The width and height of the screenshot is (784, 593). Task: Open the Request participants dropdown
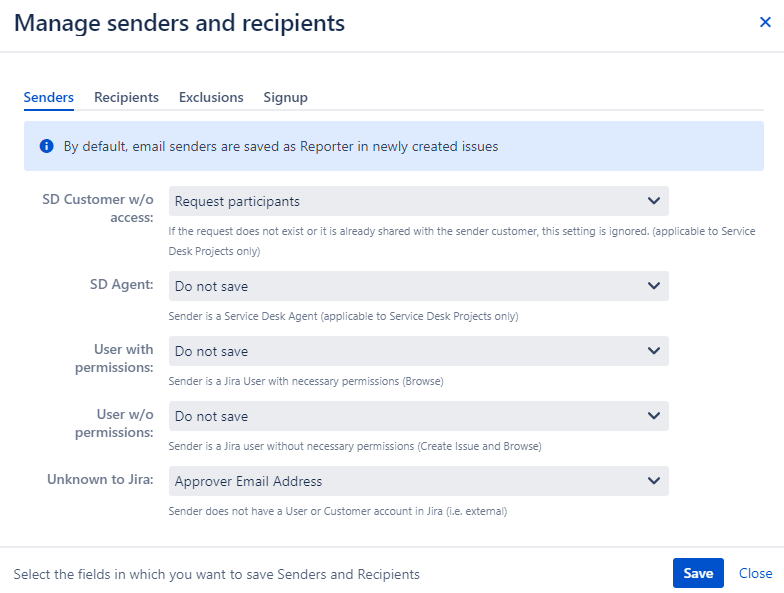click(x=418, y=201)
